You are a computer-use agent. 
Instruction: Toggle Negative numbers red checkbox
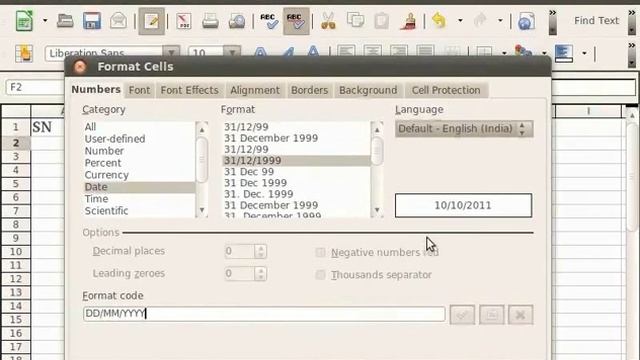pos(320,253)
